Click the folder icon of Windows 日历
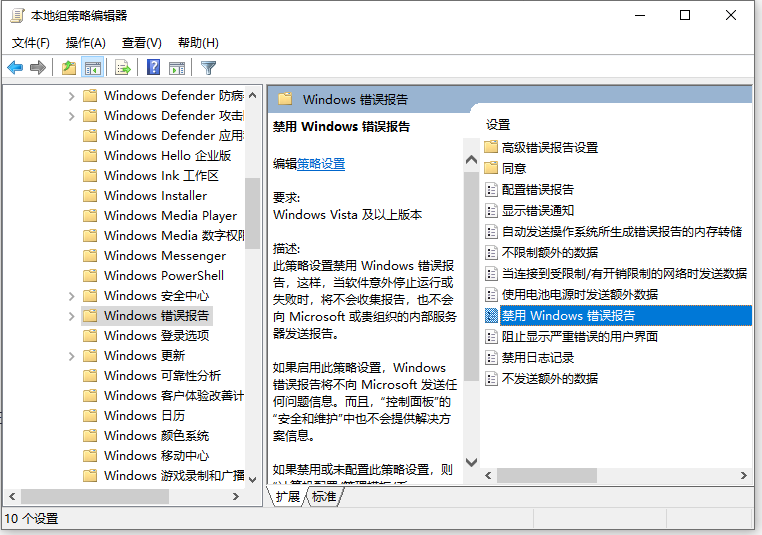The width and height of the screenshot is (762, 535). point(90,415)
